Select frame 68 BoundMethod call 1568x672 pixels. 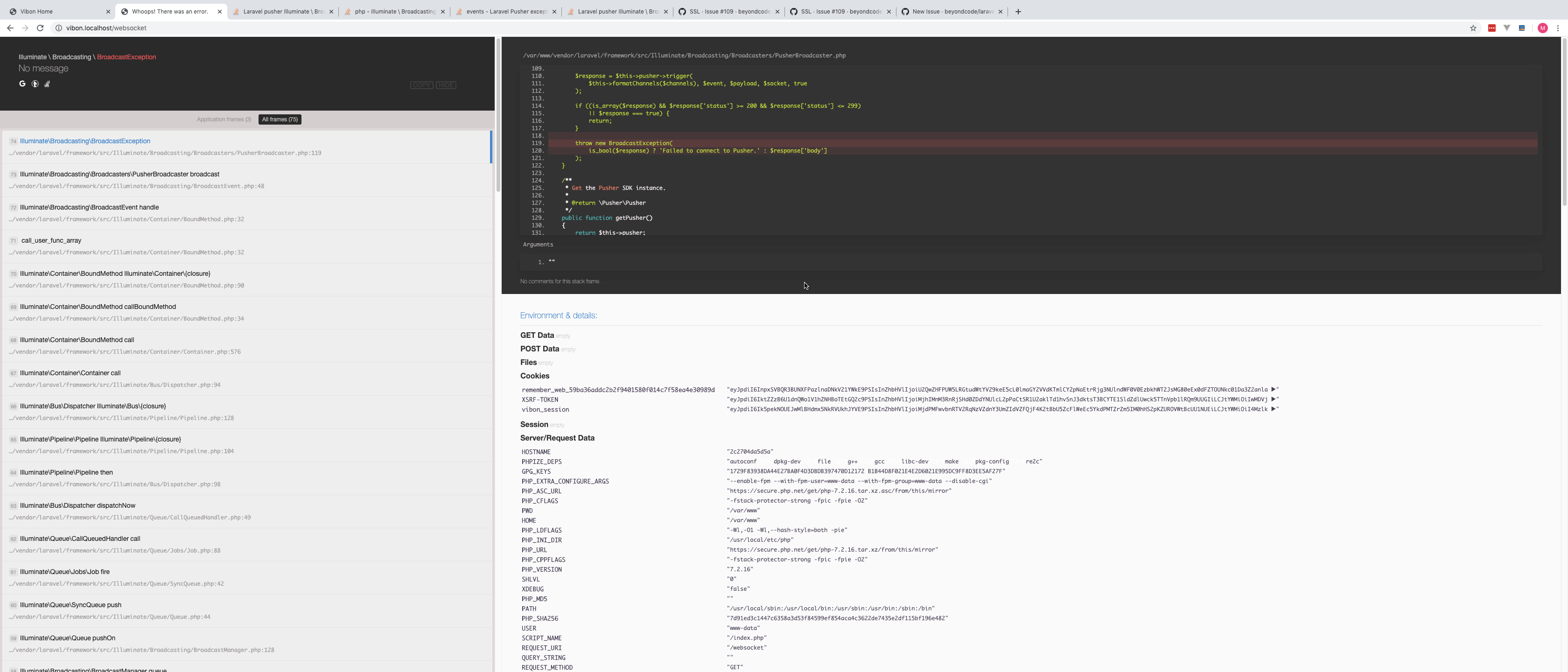(246, 346)
